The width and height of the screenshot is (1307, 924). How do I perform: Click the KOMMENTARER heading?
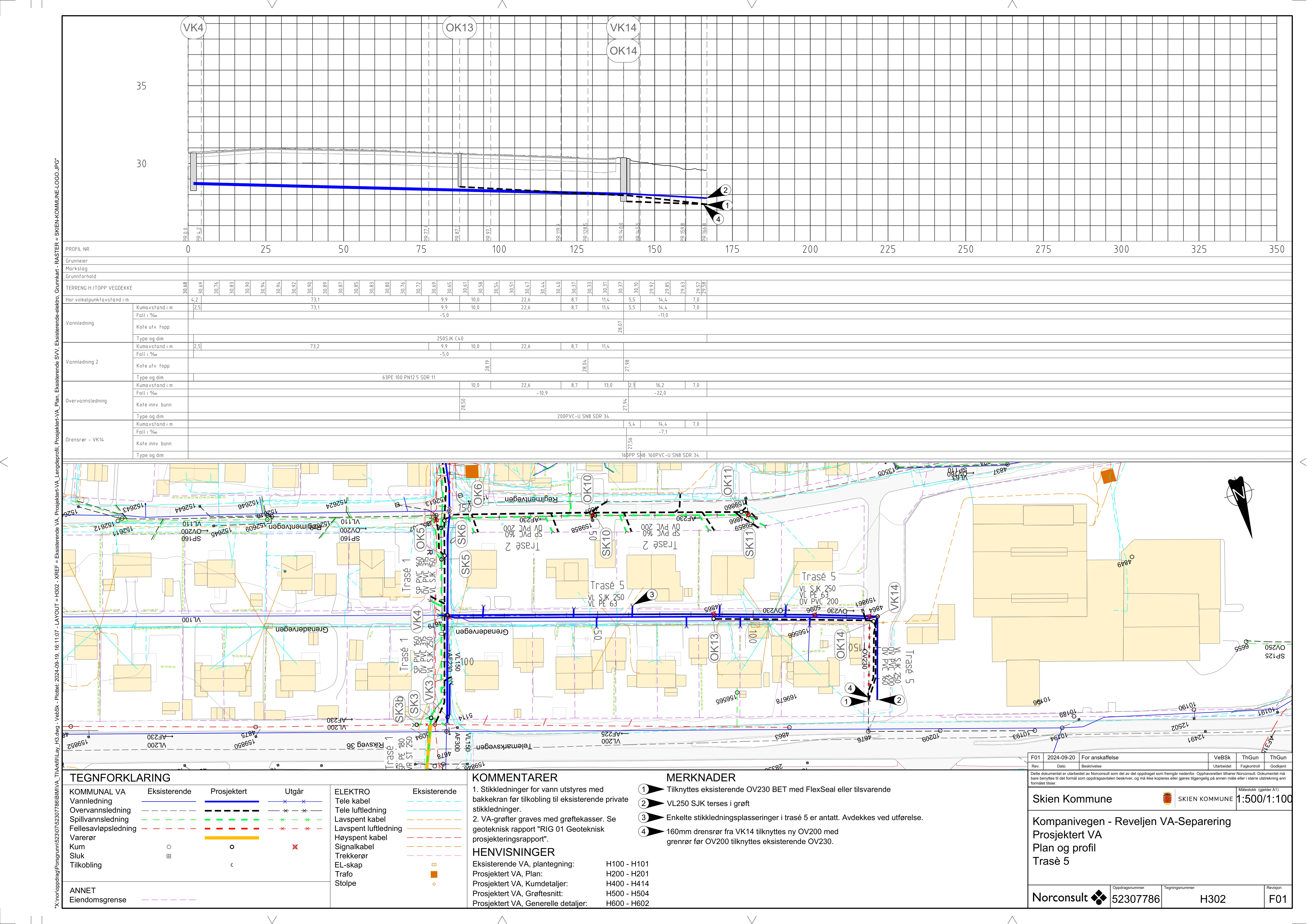515,778
